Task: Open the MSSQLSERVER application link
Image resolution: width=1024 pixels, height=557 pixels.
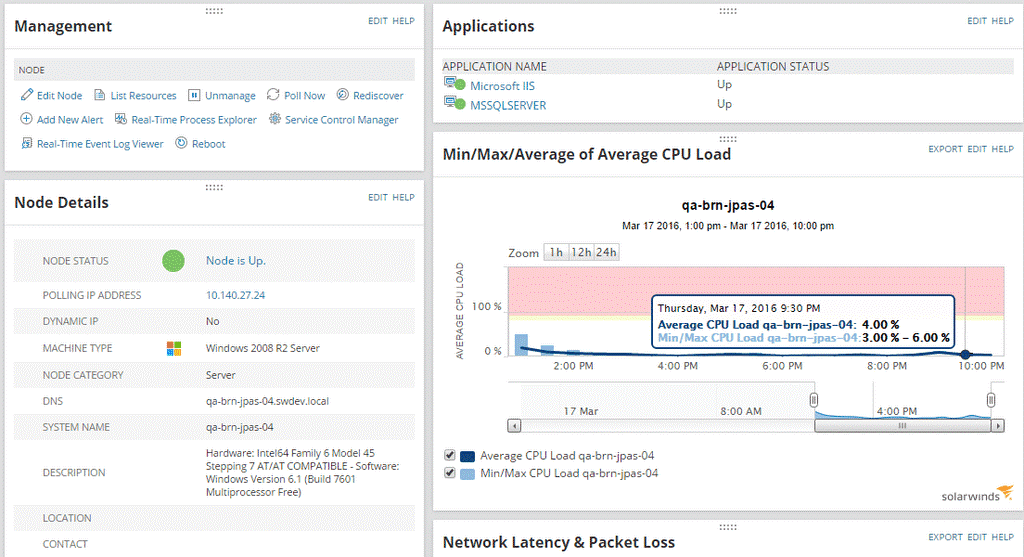Action: click(508, 105)
